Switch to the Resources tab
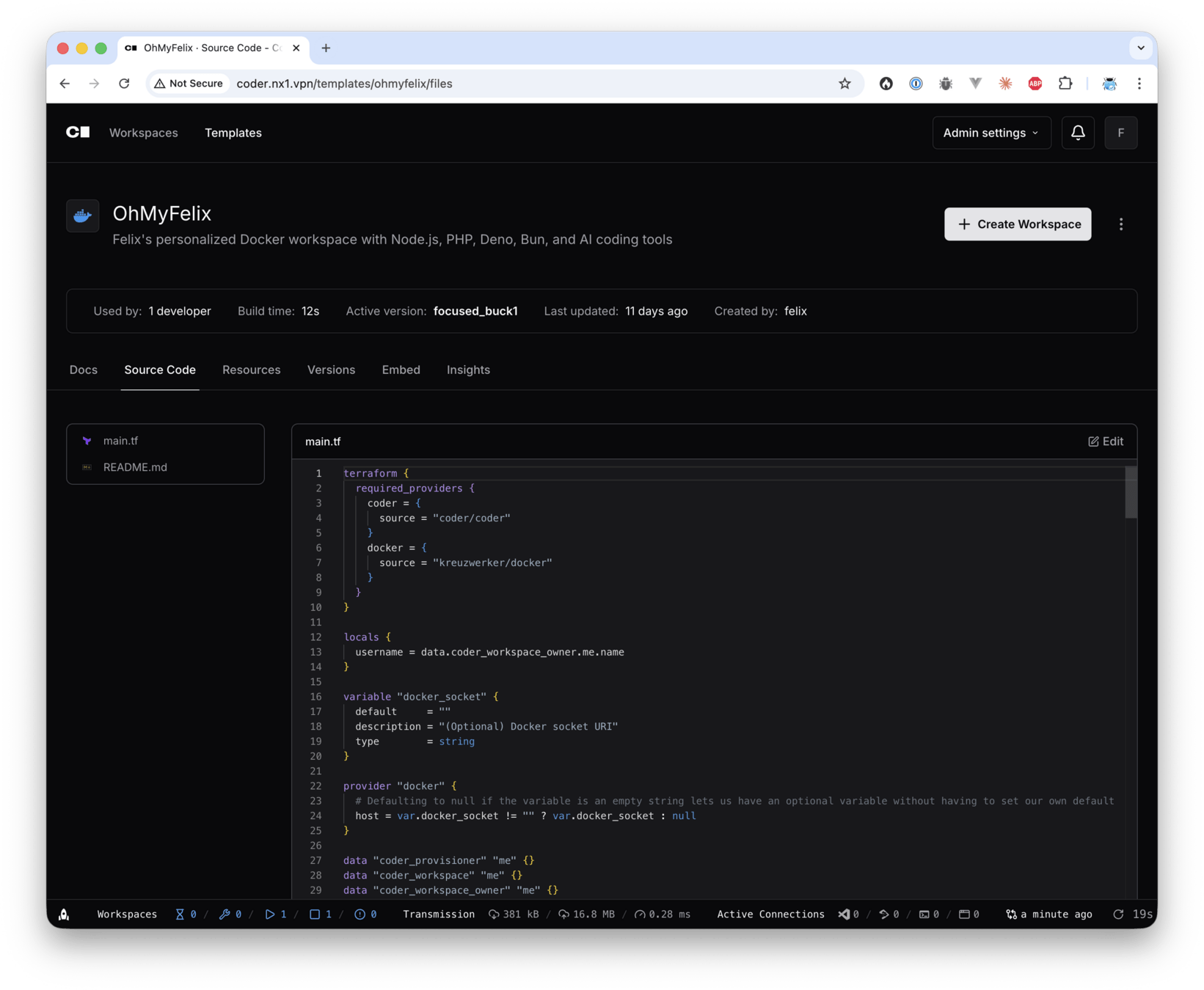 [x=252, y=370]
